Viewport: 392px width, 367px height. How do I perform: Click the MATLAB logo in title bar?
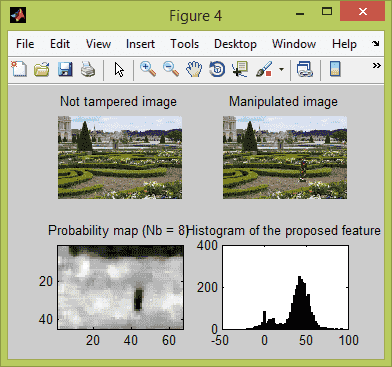(18, 15)
